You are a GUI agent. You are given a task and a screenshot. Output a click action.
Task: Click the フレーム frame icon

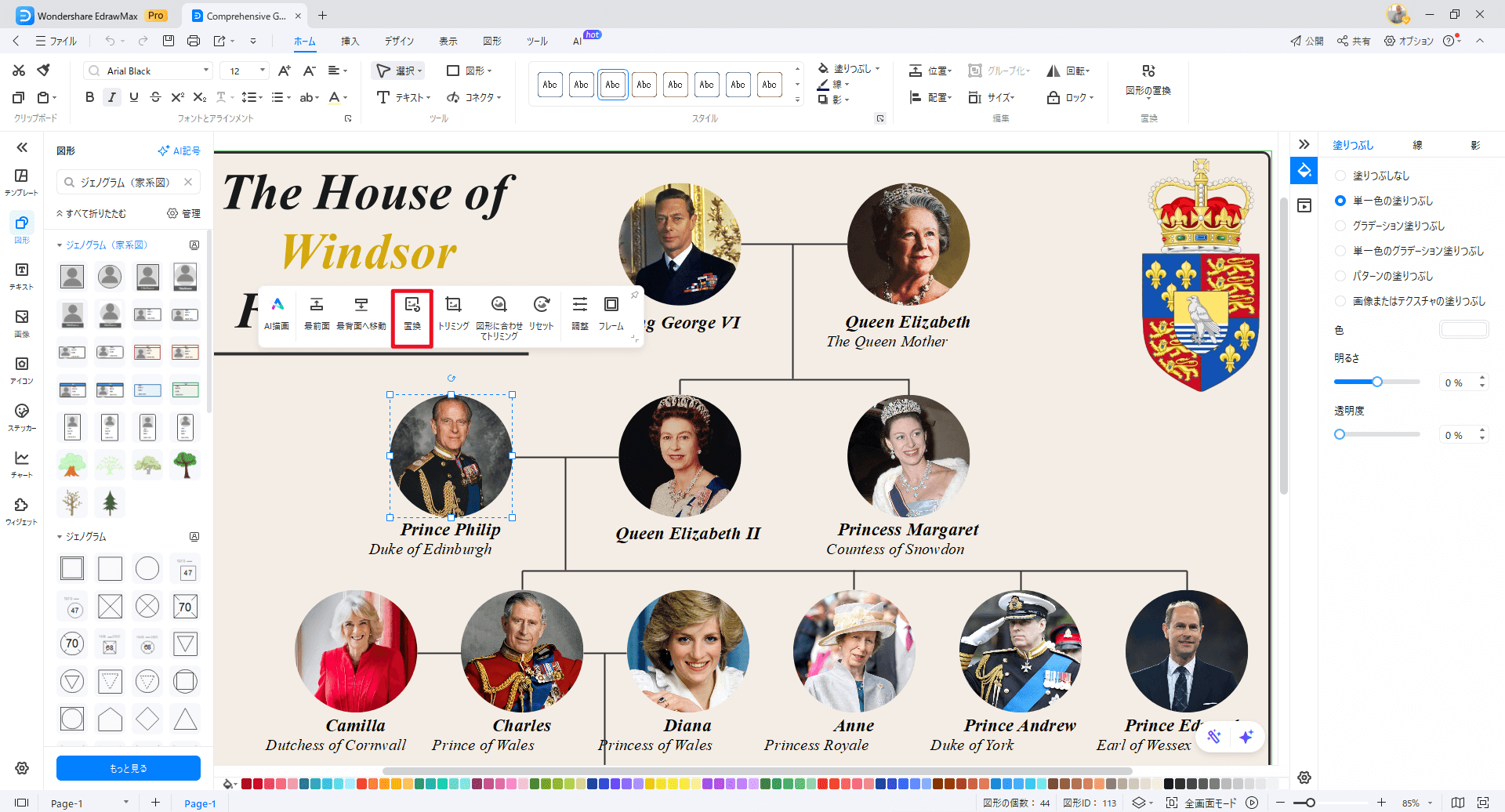(x=611, y=313)
